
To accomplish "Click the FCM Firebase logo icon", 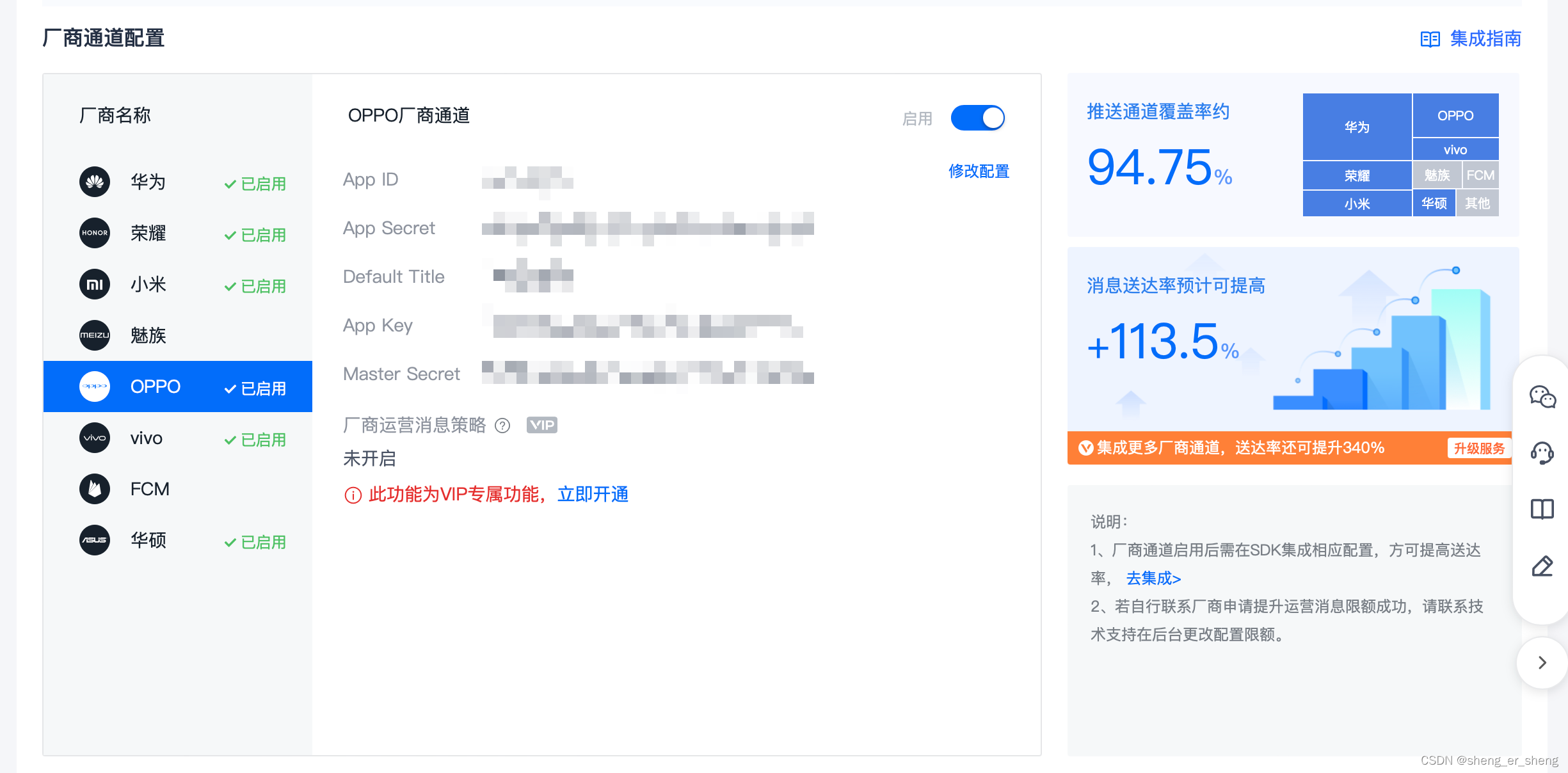I will pos(95,489).
